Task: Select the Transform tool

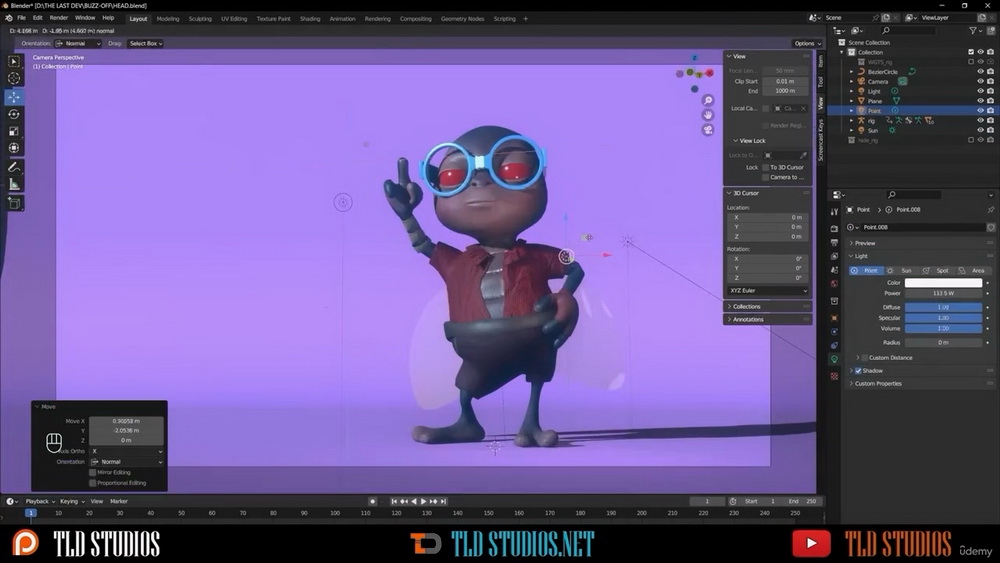Action: click(14, 148)
